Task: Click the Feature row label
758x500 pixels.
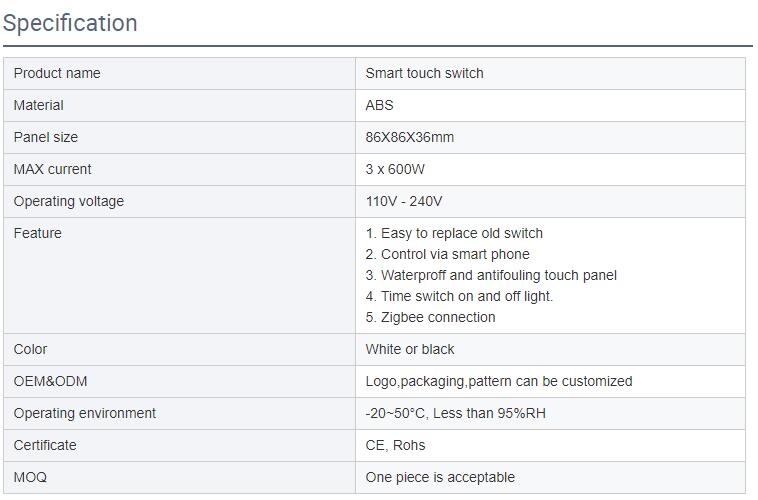Action: tap(38, 233)
